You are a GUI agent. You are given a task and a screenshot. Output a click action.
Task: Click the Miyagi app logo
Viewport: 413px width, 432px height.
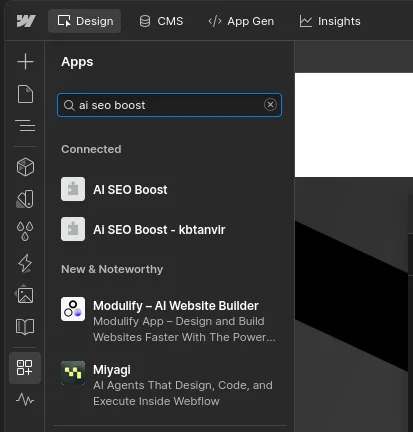coord(73,373)
